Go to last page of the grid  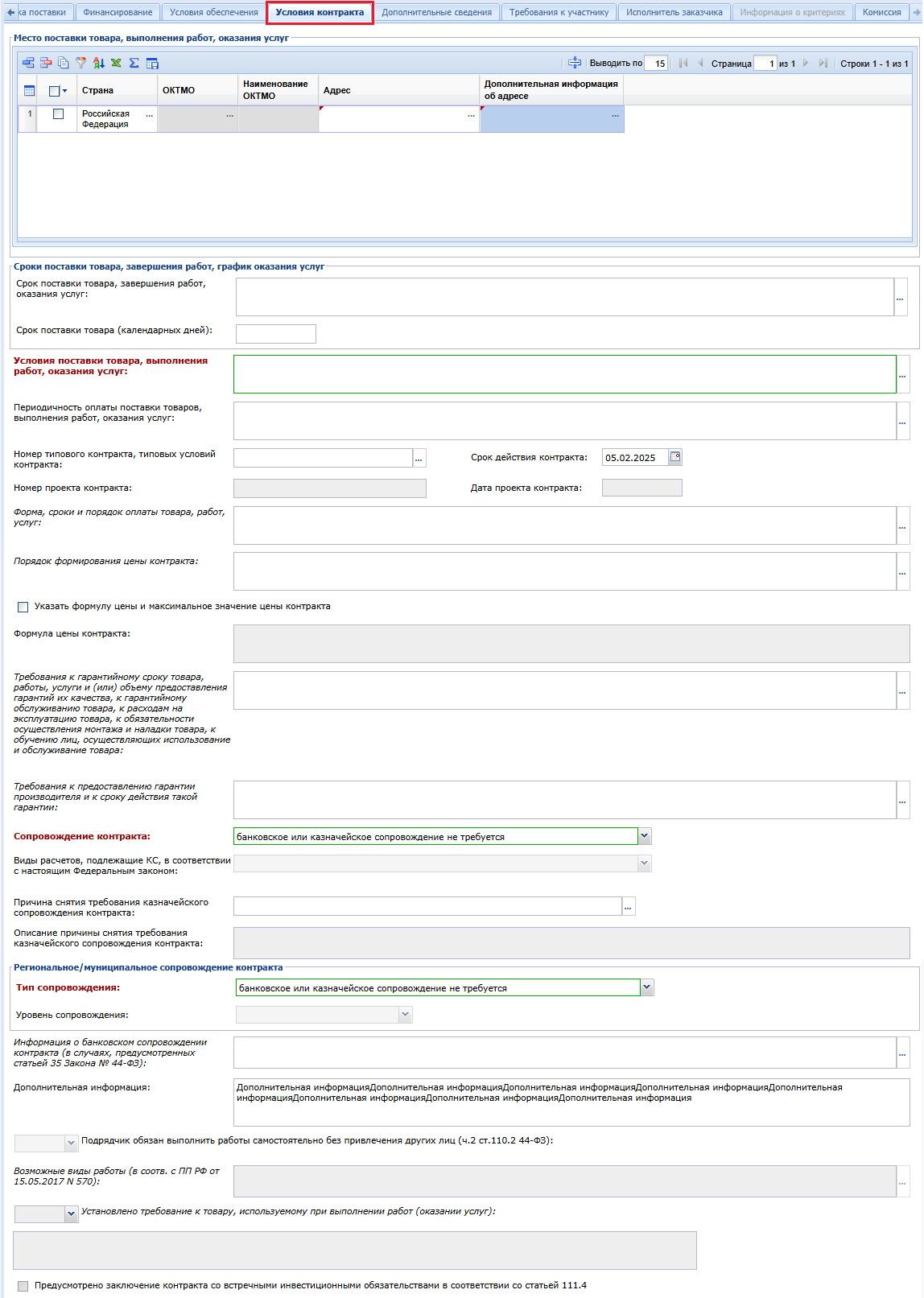pyautogui.click(x=823, y=63)
